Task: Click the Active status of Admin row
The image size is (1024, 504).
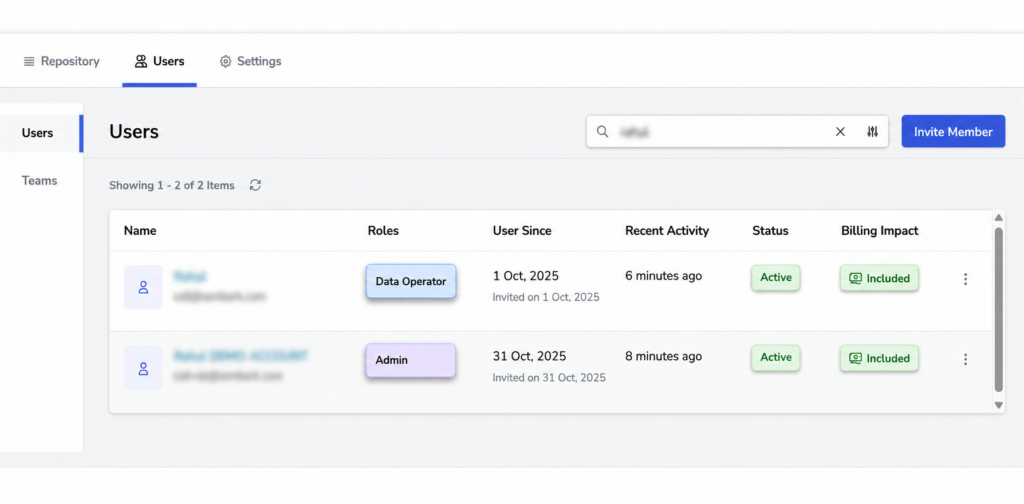Action: tap(776, 358)
